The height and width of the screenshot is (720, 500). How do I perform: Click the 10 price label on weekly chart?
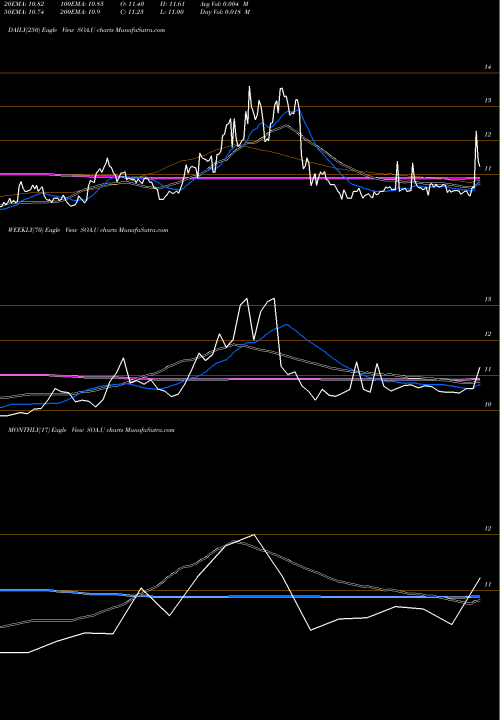click(488, 405)
